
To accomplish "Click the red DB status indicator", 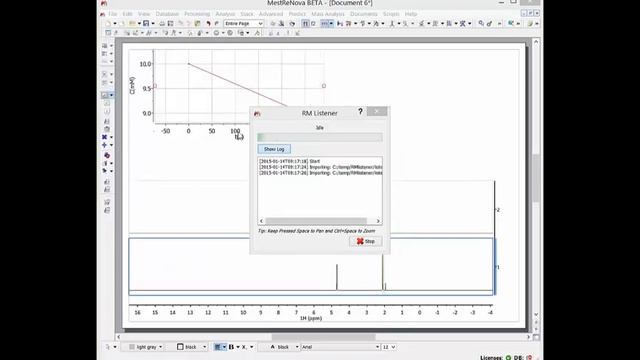I will click(529, 358).
